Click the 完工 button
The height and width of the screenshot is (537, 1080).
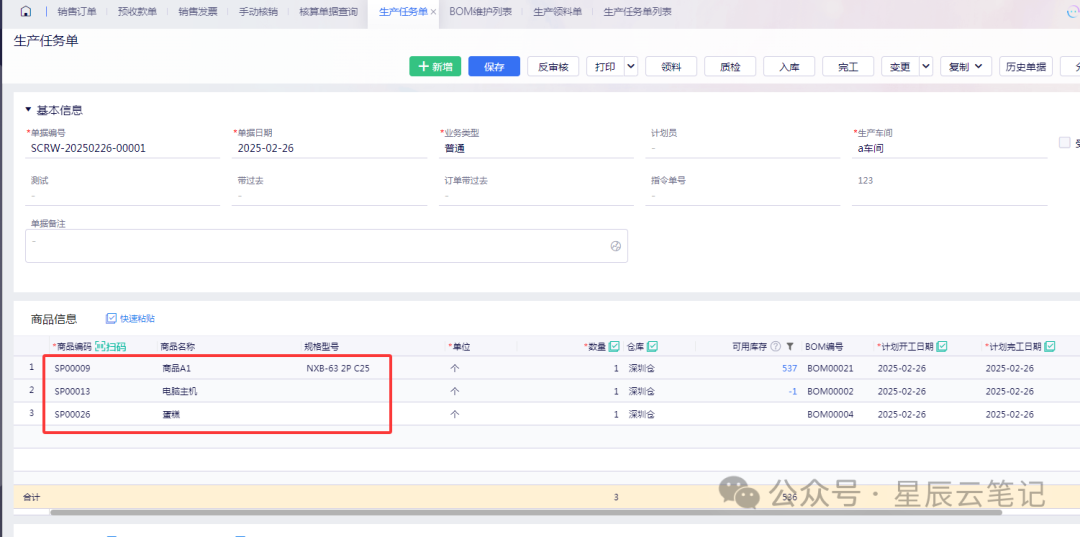pos(848,67)
